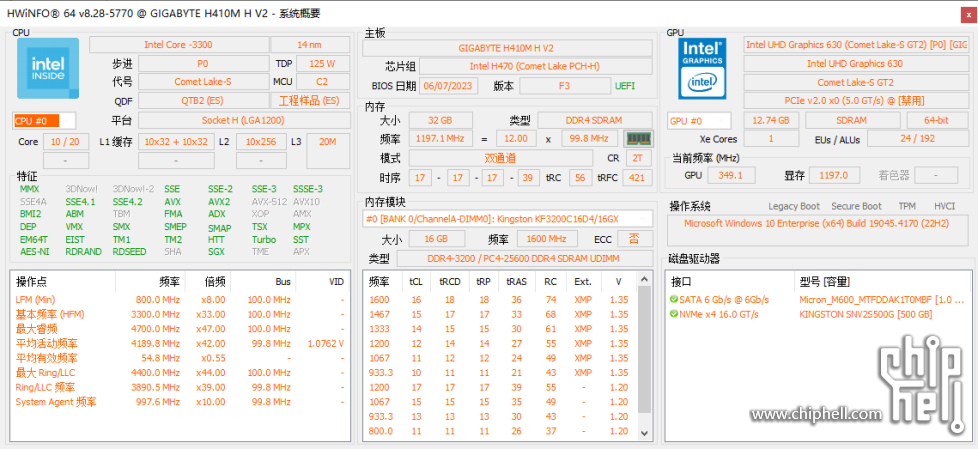Viewport: 978px width, 449px height.
Task: Click the GIGABYTE H410M H V2 motherboard field
Action: click(x=507, y=48)
